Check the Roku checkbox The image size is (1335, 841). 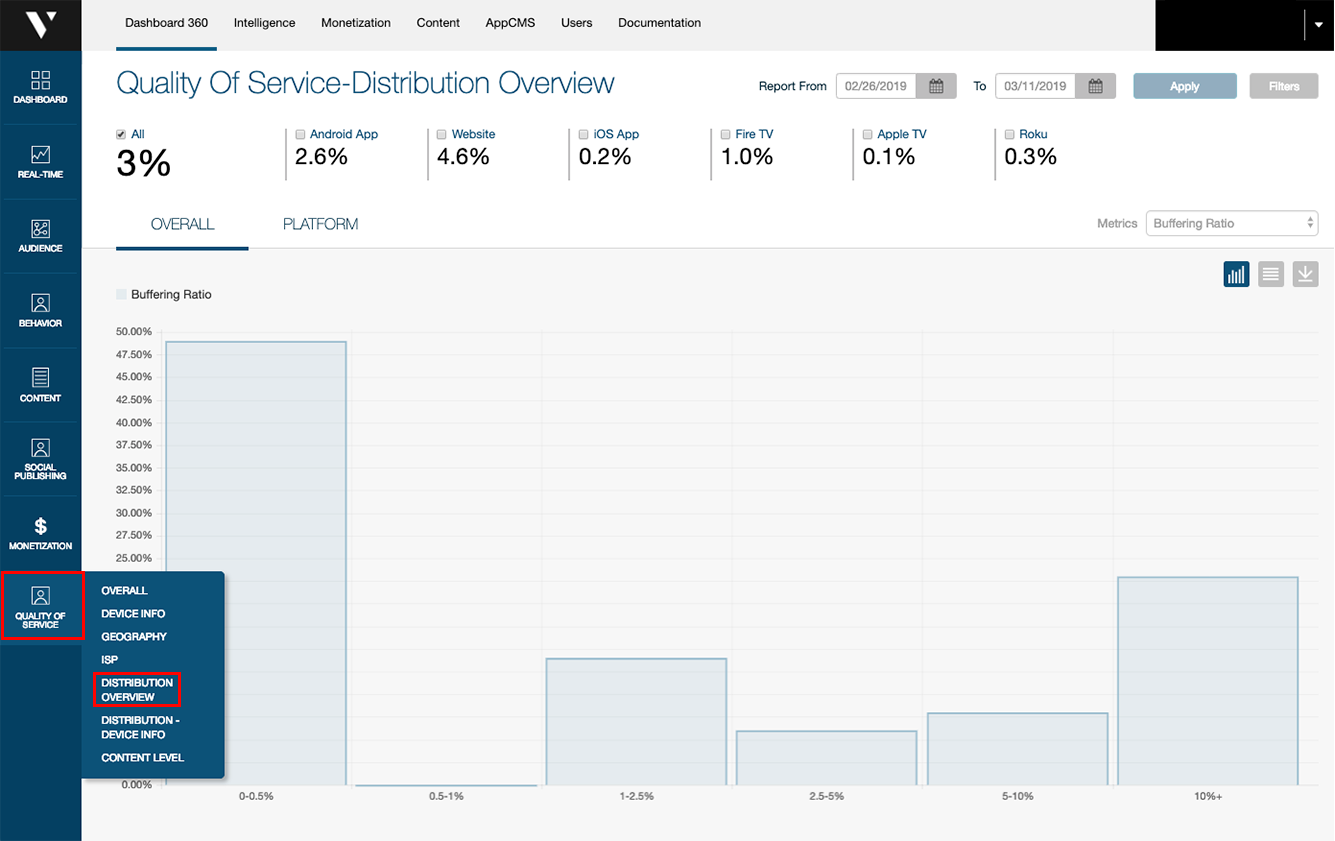(1009, 134)
